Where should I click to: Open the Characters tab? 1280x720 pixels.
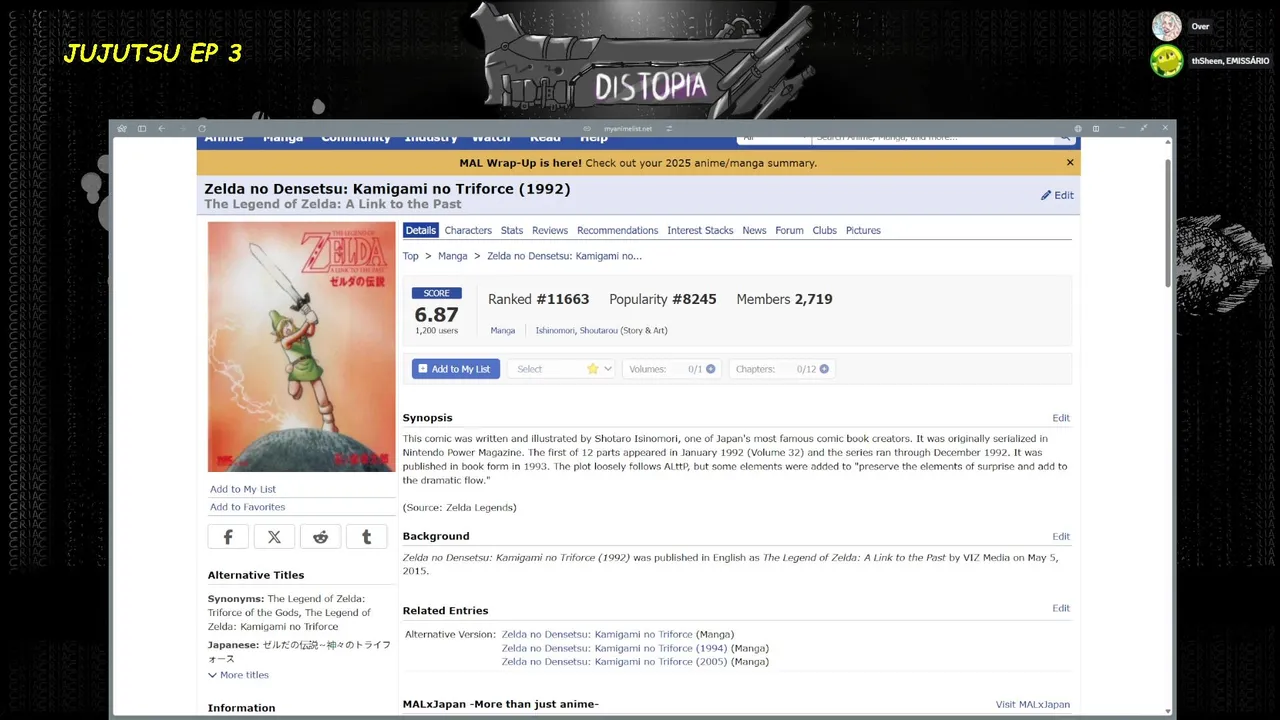(x=468, y=230)
